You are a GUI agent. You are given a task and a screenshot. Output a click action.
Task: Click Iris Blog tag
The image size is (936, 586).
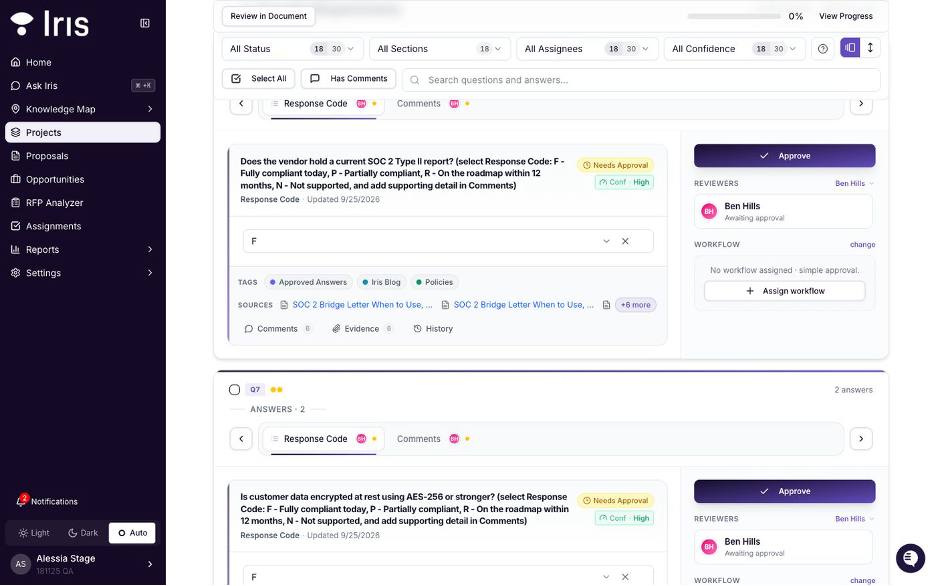[x=381, y=282]
